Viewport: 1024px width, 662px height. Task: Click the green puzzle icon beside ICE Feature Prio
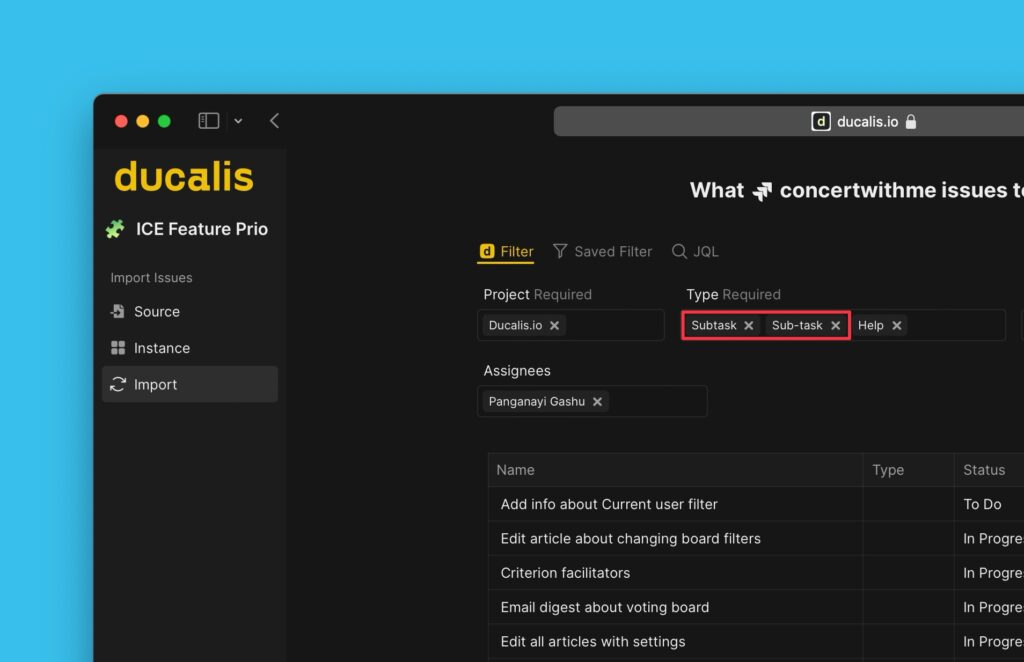click(117, 229)
